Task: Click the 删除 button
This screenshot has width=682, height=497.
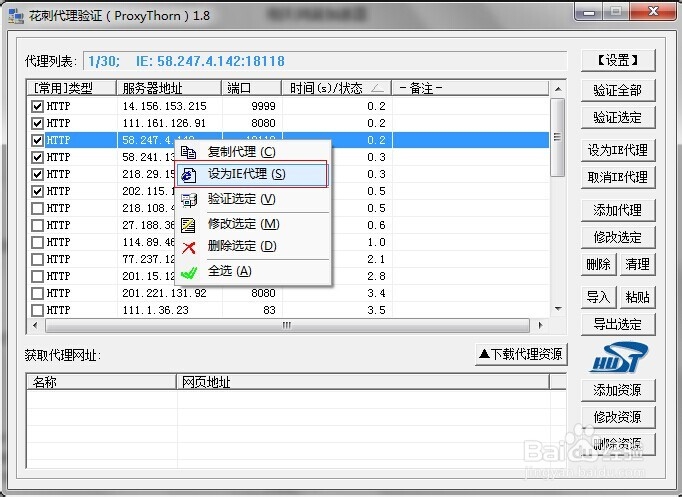Action: pos(598,264)
